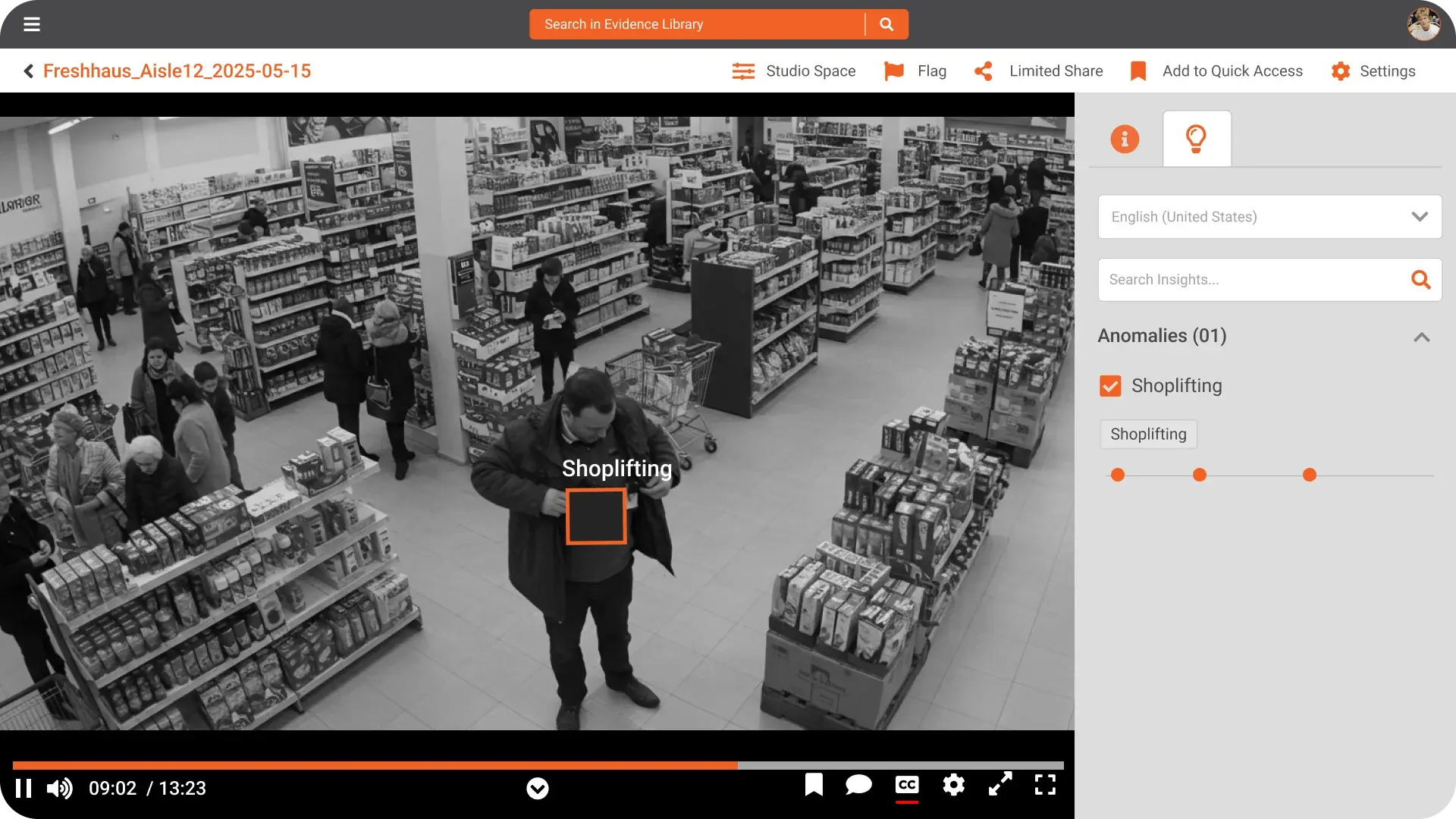Pause the video playback
The height and width of the screenshot is (819, 1456).
click(24, 789)
